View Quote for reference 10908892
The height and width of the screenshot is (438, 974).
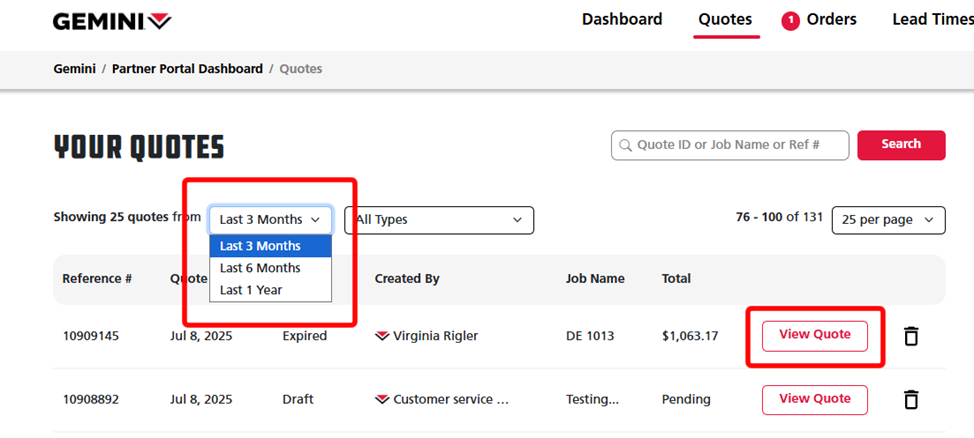click(814, 399)
